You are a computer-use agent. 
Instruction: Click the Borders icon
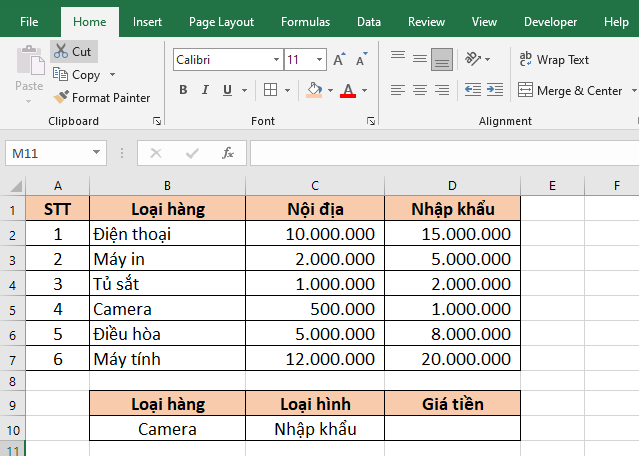pos(270,91)
